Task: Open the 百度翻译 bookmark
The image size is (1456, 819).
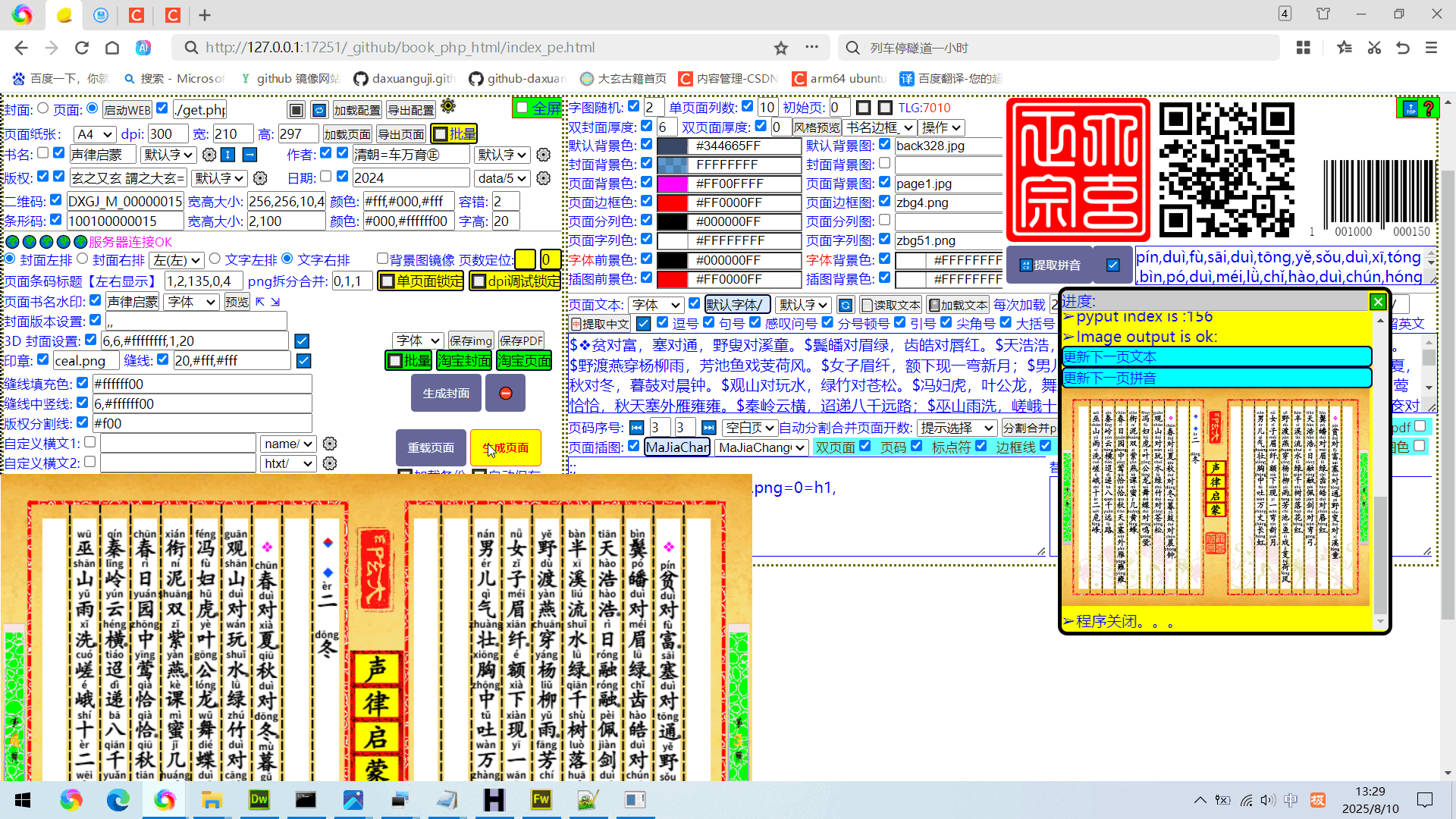Action: click(x=951, y=78)
